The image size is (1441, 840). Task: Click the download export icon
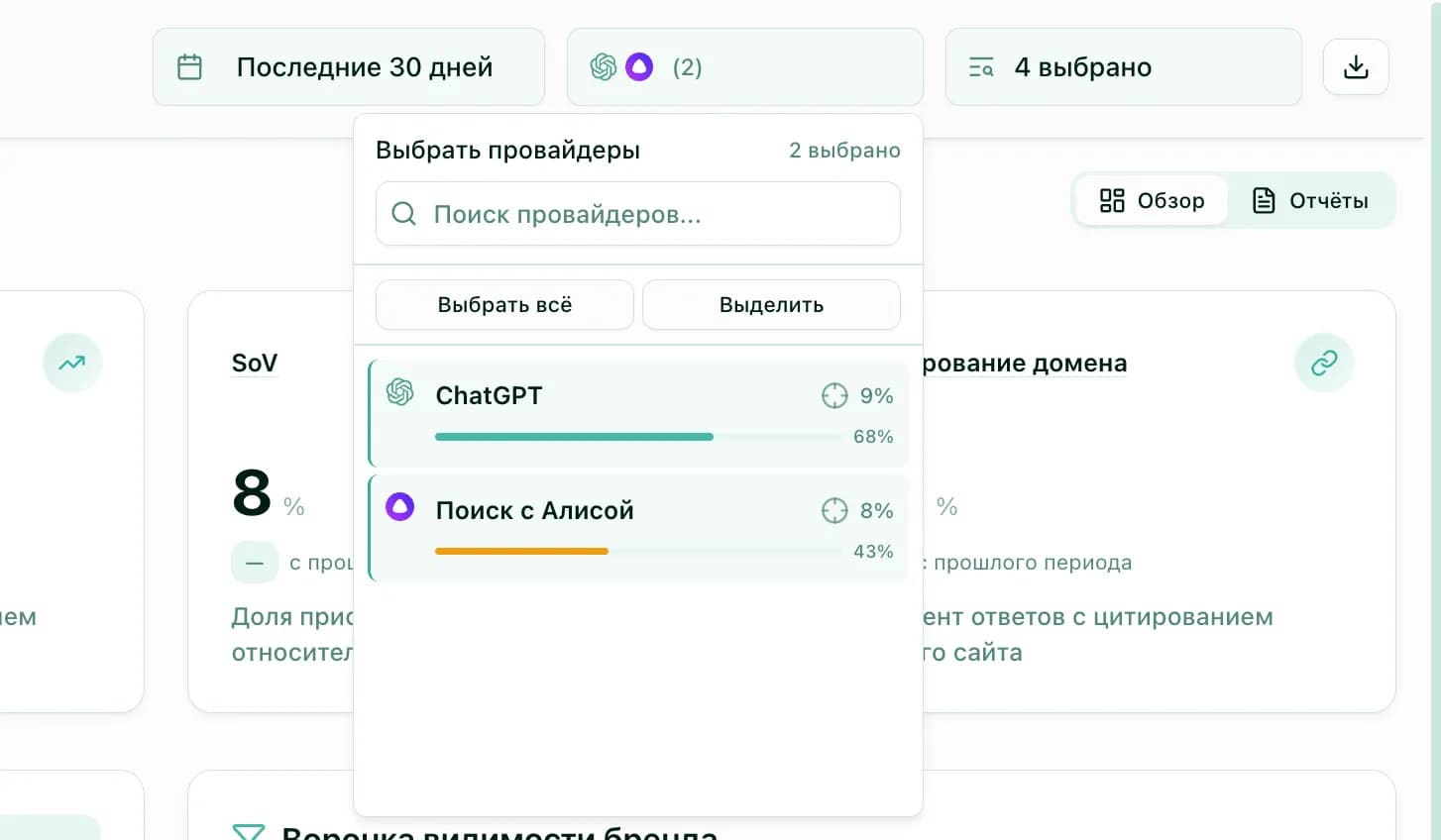point(1355,66)
